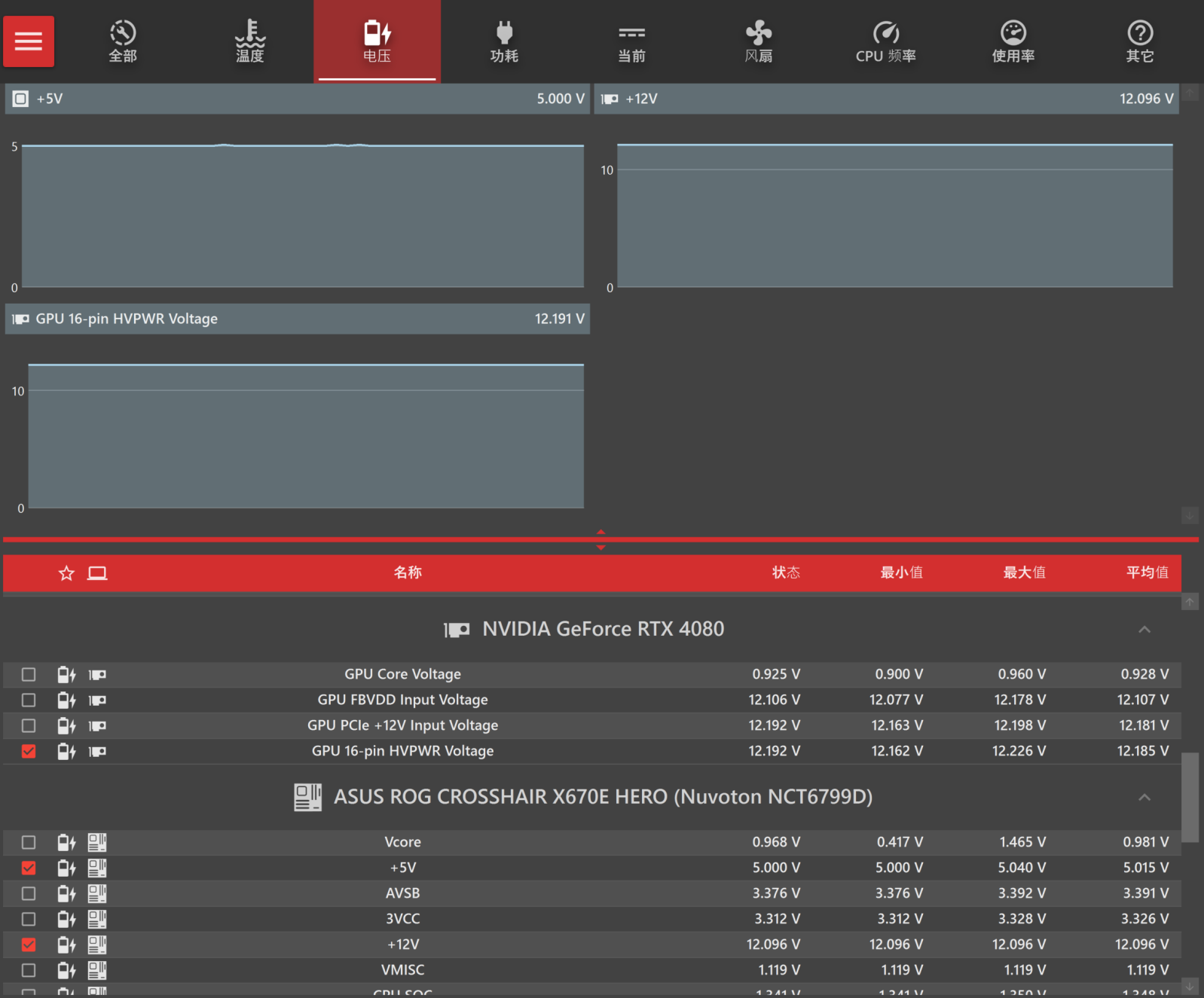The height and width of the screenshot is (998, 1204).
Task: Disable the +5V sensor checkbox
Action: [x=29, y=868]
